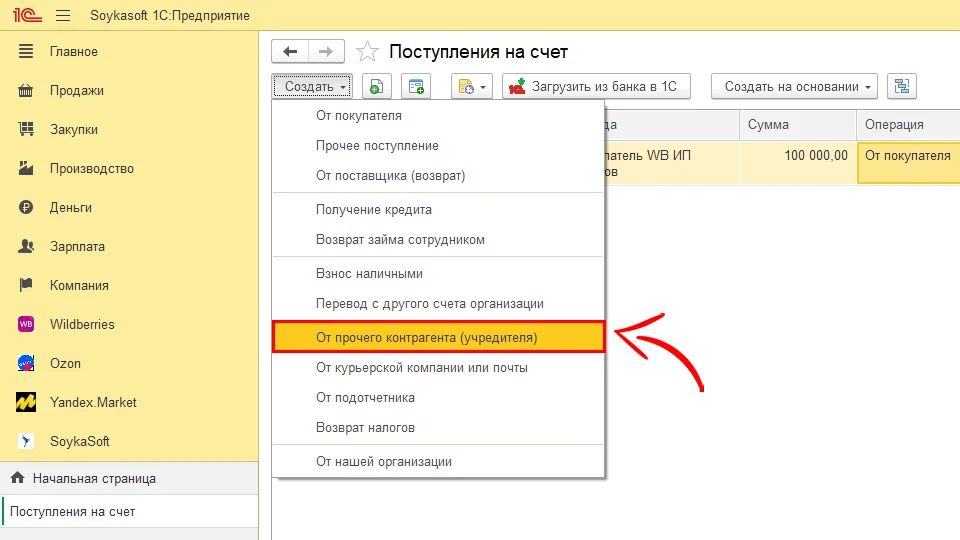Click the forward navigation arrow
The image size is (960, 540).
tap(326, 52)
